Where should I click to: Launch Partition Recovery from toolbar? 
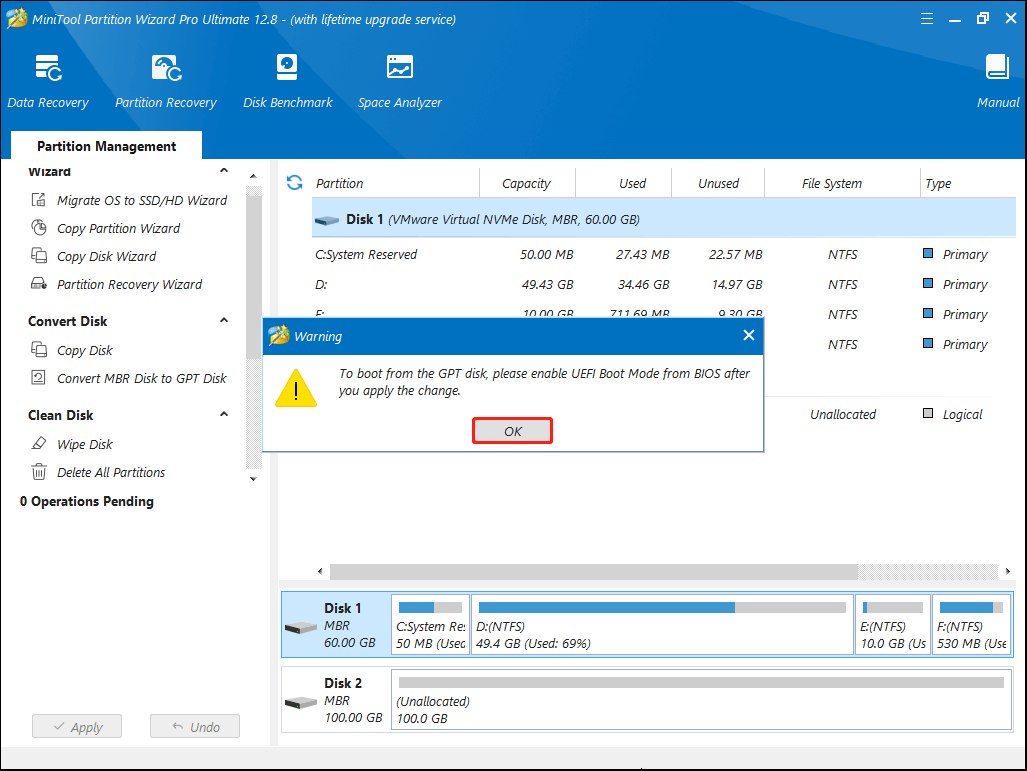pyautogui.click(x=166, y=81)
